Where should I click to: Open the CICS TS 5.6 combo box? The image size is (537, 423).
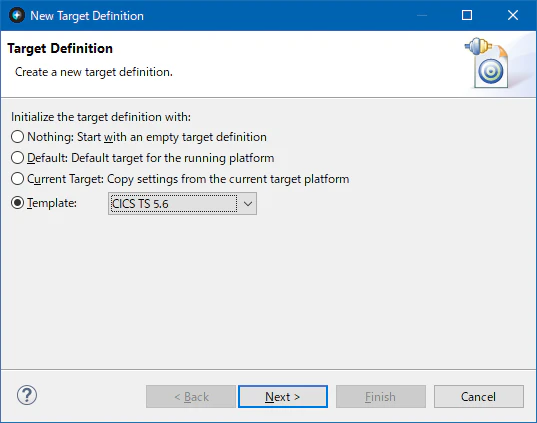pos(182,204)
